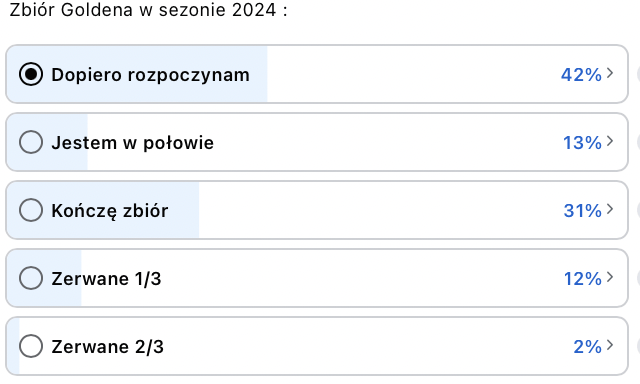Expand voters chevron next to 13%
Image resolution: width=640 pixels, height=384 pixels.
pos(610,141)
